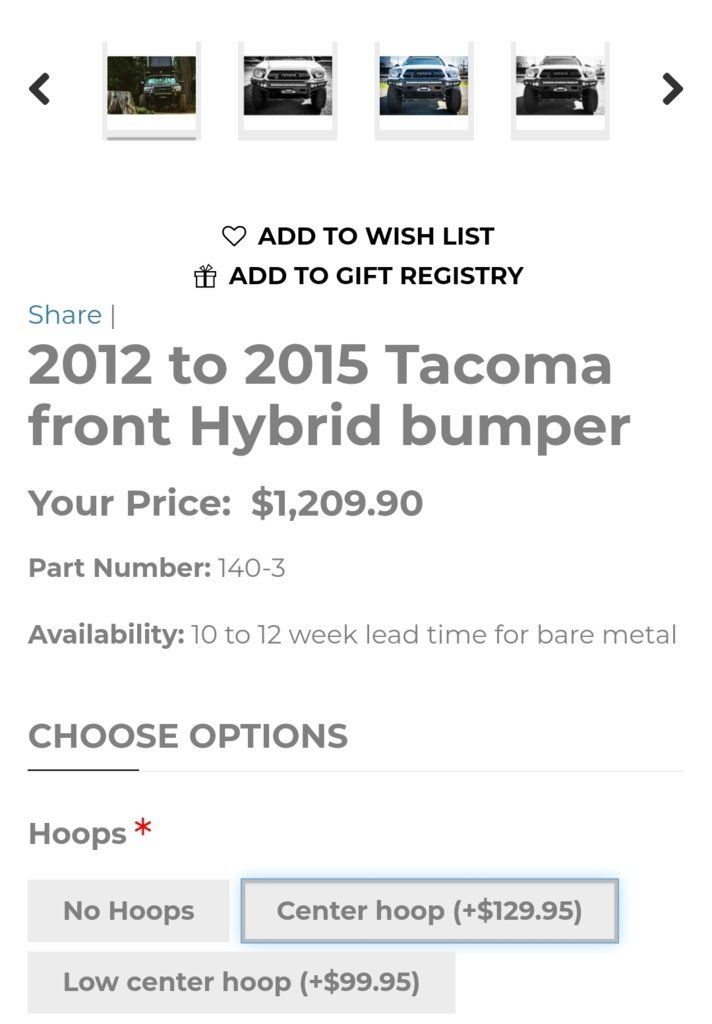Click the ADD TO GIFT REGISTRY text
The height and width of the screenshot is (1024, 712).
pyautogui.click(x=376, y=276)
